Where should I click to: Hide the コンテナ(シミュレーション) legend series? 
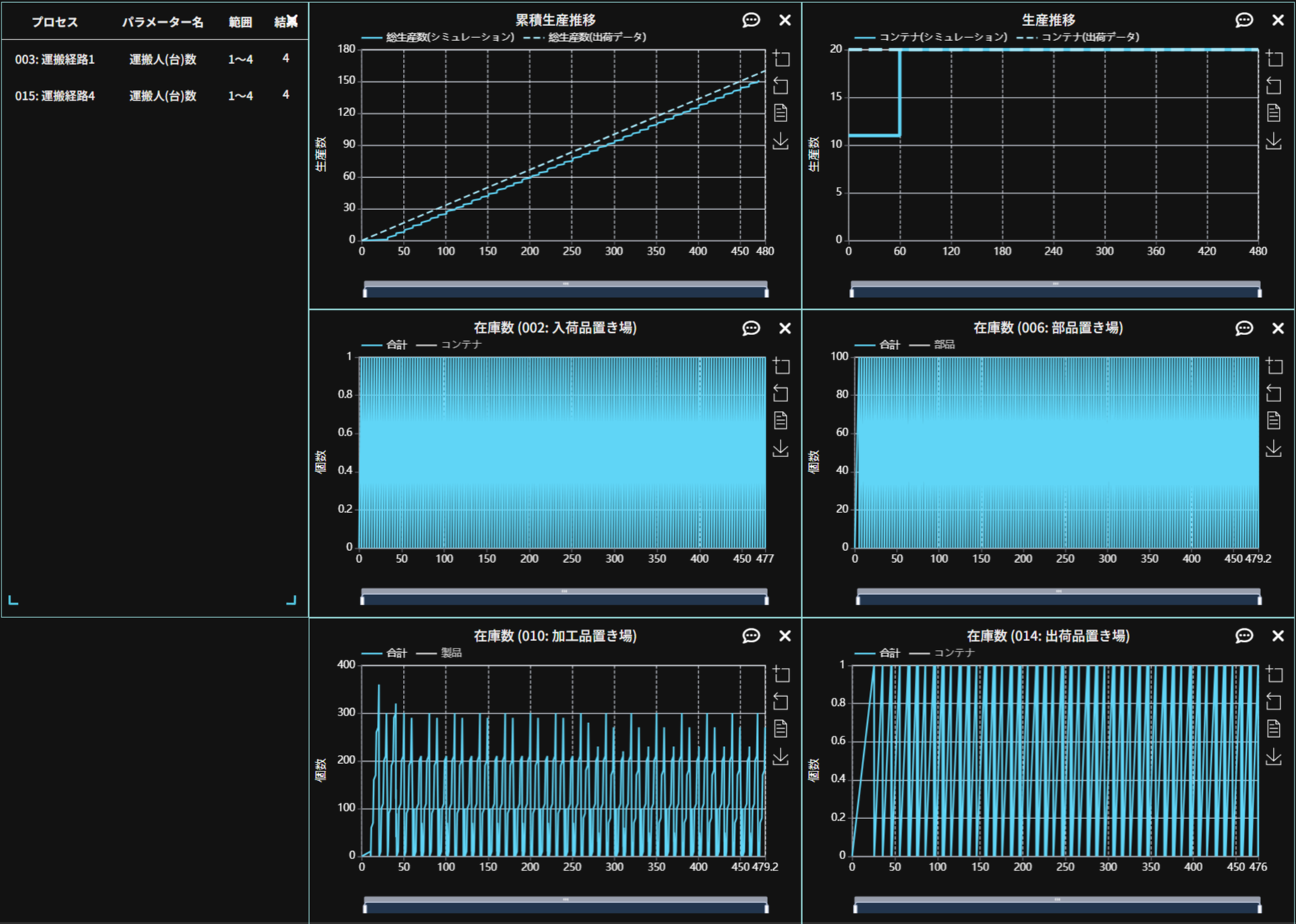(931, 37)
